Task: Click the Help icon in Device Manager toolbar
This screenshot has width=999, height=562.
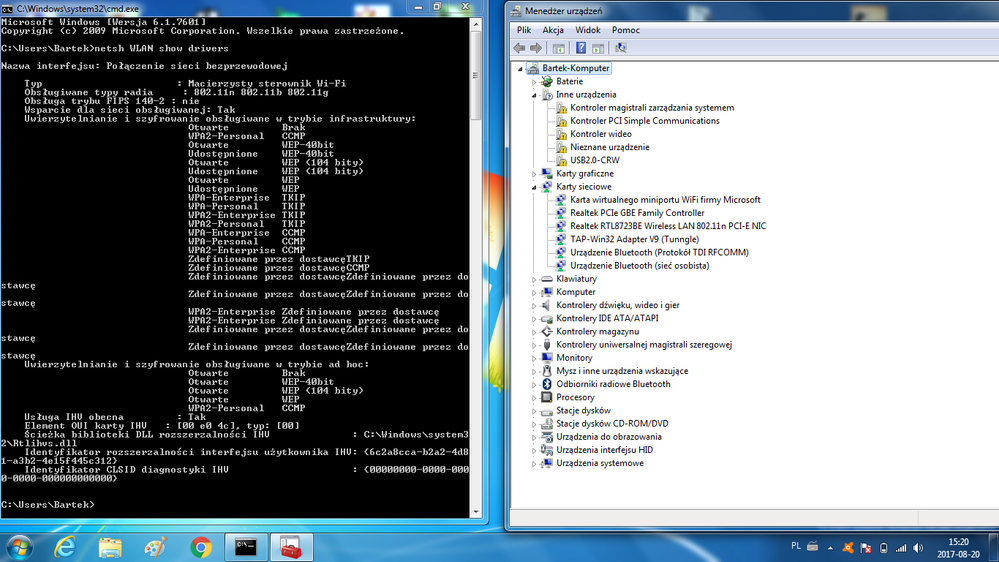Action: [579, 48]
